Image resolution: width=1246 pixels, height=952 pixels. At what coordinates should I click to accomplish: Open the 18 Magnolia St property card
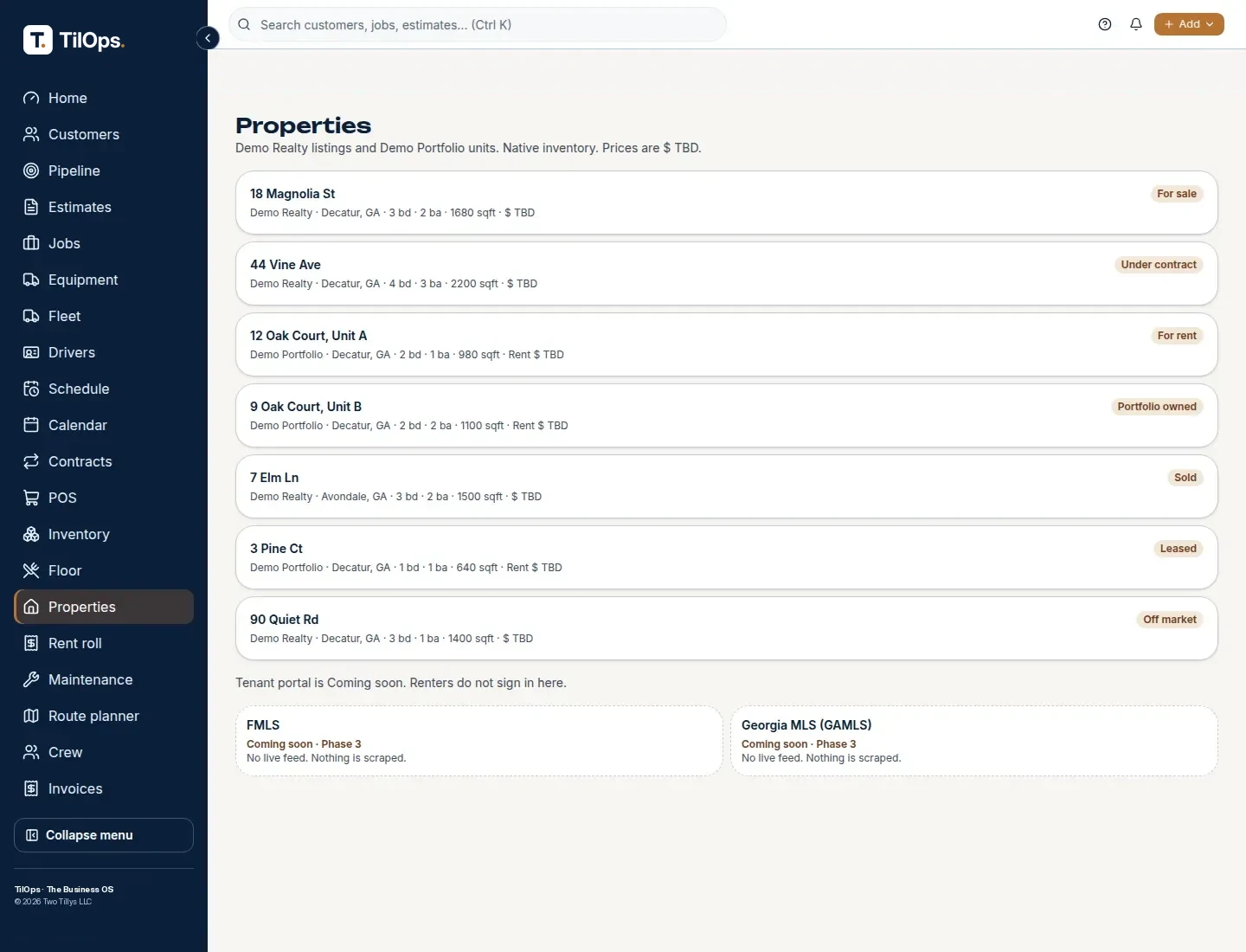click(x=727, y=203)
